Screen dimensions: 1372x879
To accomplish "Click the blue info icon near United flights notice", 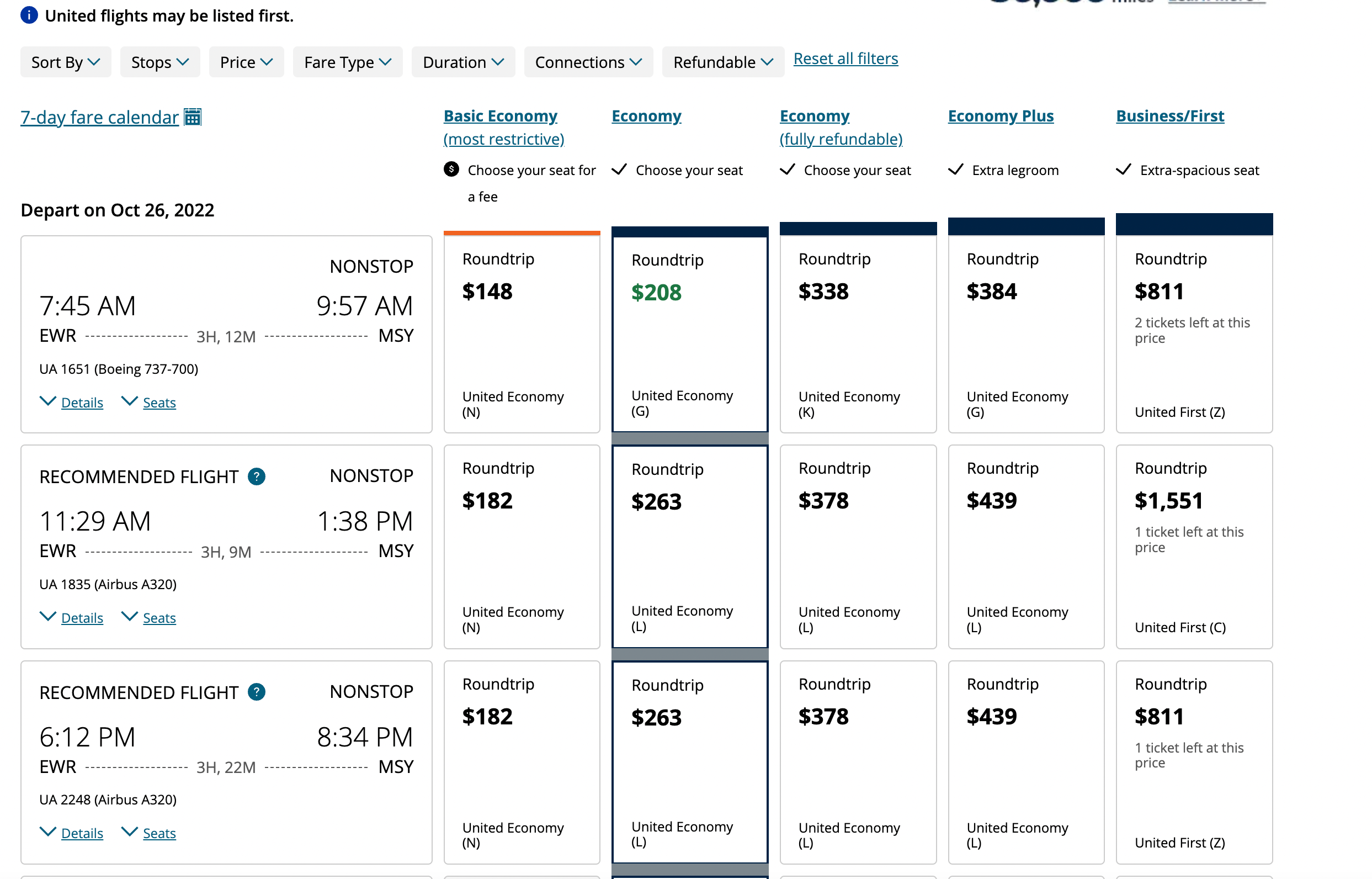I will (29, 15).
